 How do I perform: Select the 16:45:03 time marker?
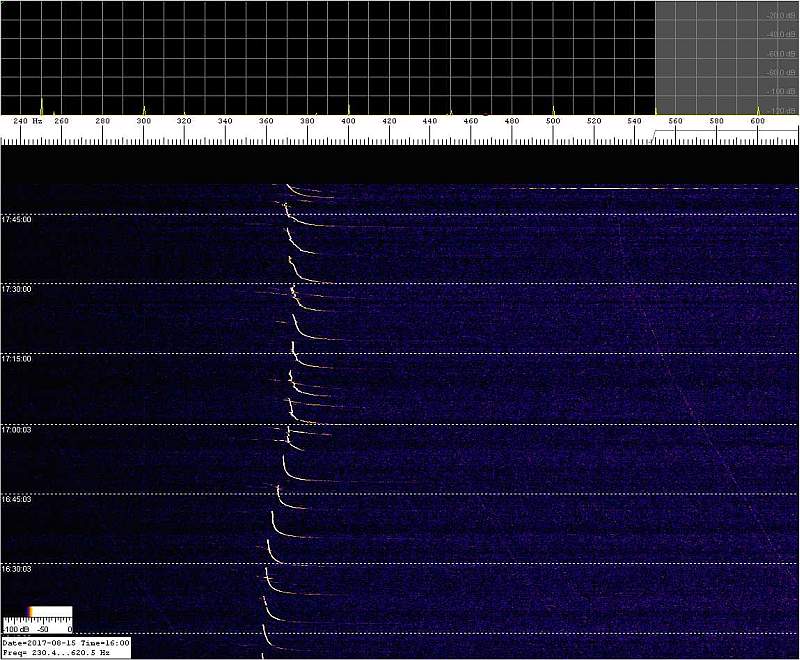17,499
